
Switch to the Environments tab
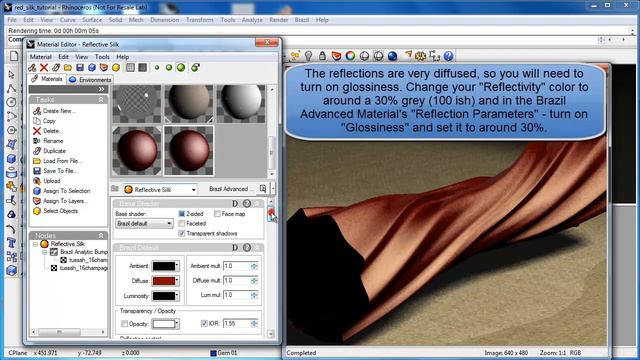click(x=91, y=80)
